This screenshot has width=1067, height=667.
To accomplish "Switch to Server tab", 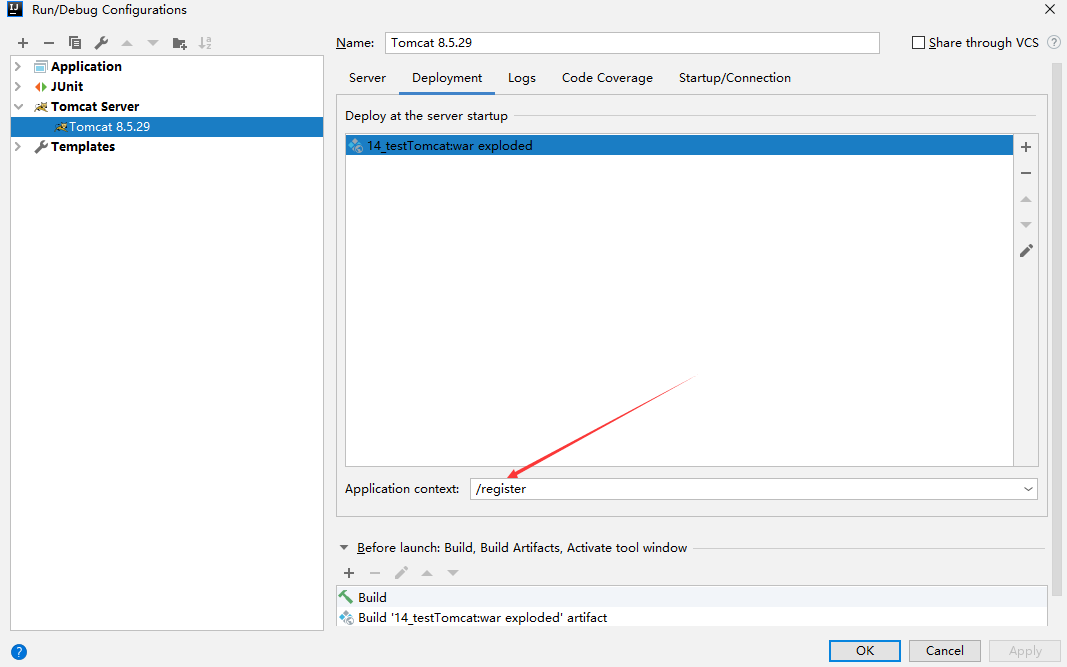I will coord(367,78).
